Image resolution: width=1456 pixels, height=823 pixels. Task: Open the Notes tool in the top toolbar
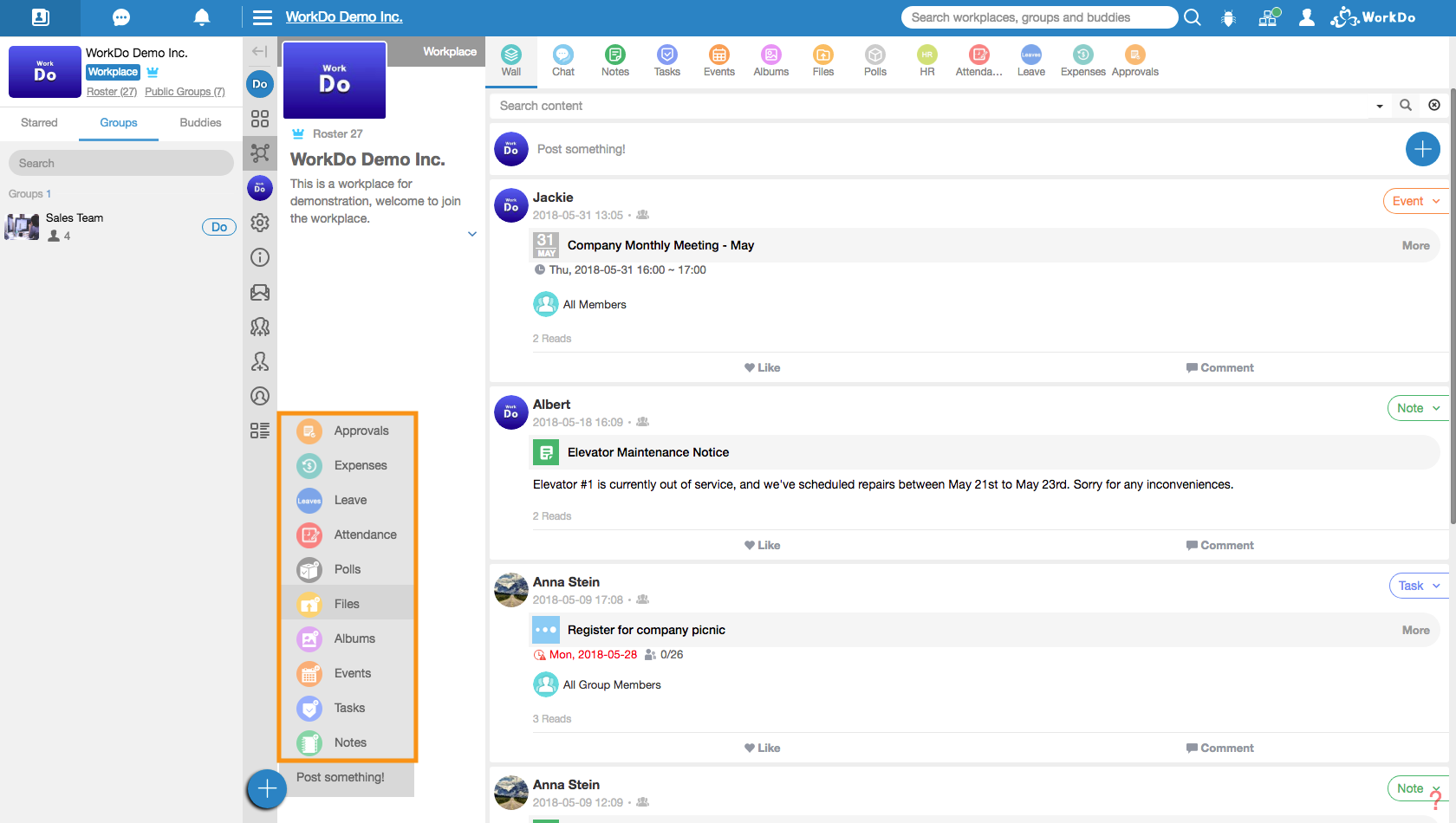tap(615, 62)
